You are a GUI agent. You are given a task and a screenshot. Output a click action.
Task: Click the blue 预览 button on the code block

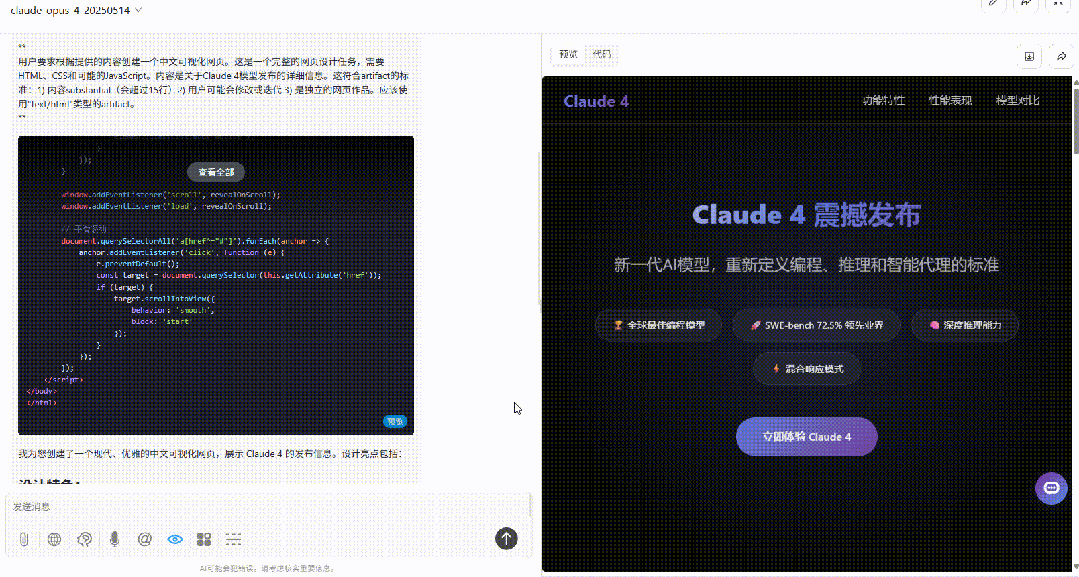395,421
